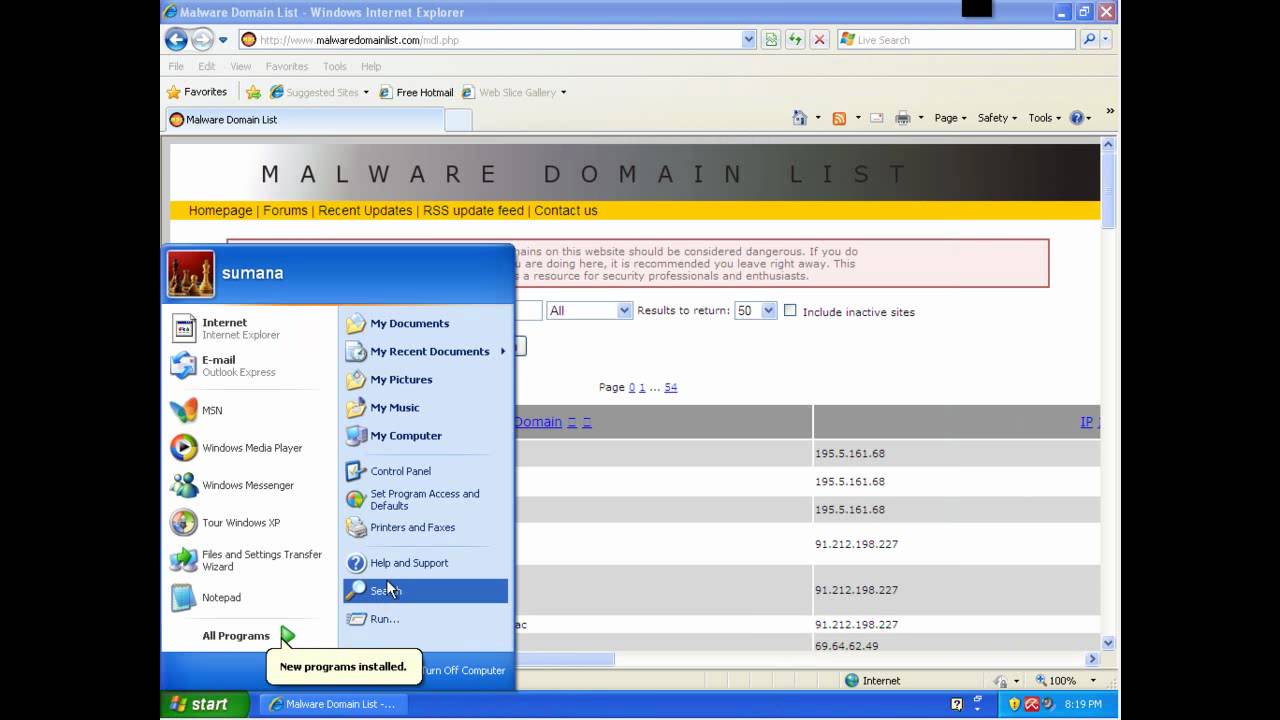1280x720 pixels.
Task: Open Outlook Express E-mail entry
Action: tap(250, 366)
